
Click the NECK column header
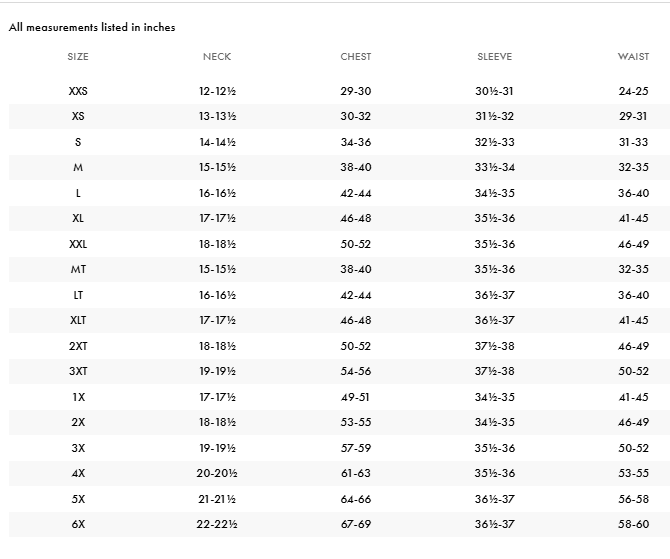pyautogui.click(x=217, y=56)
